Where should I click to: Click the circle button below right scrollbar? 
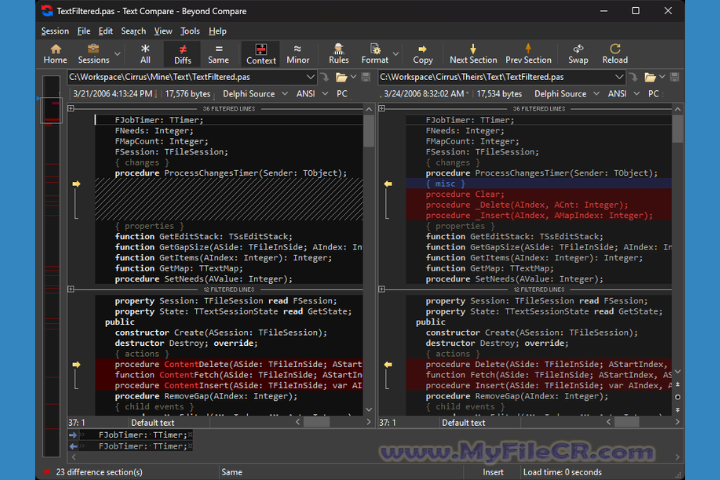point(678,397)
